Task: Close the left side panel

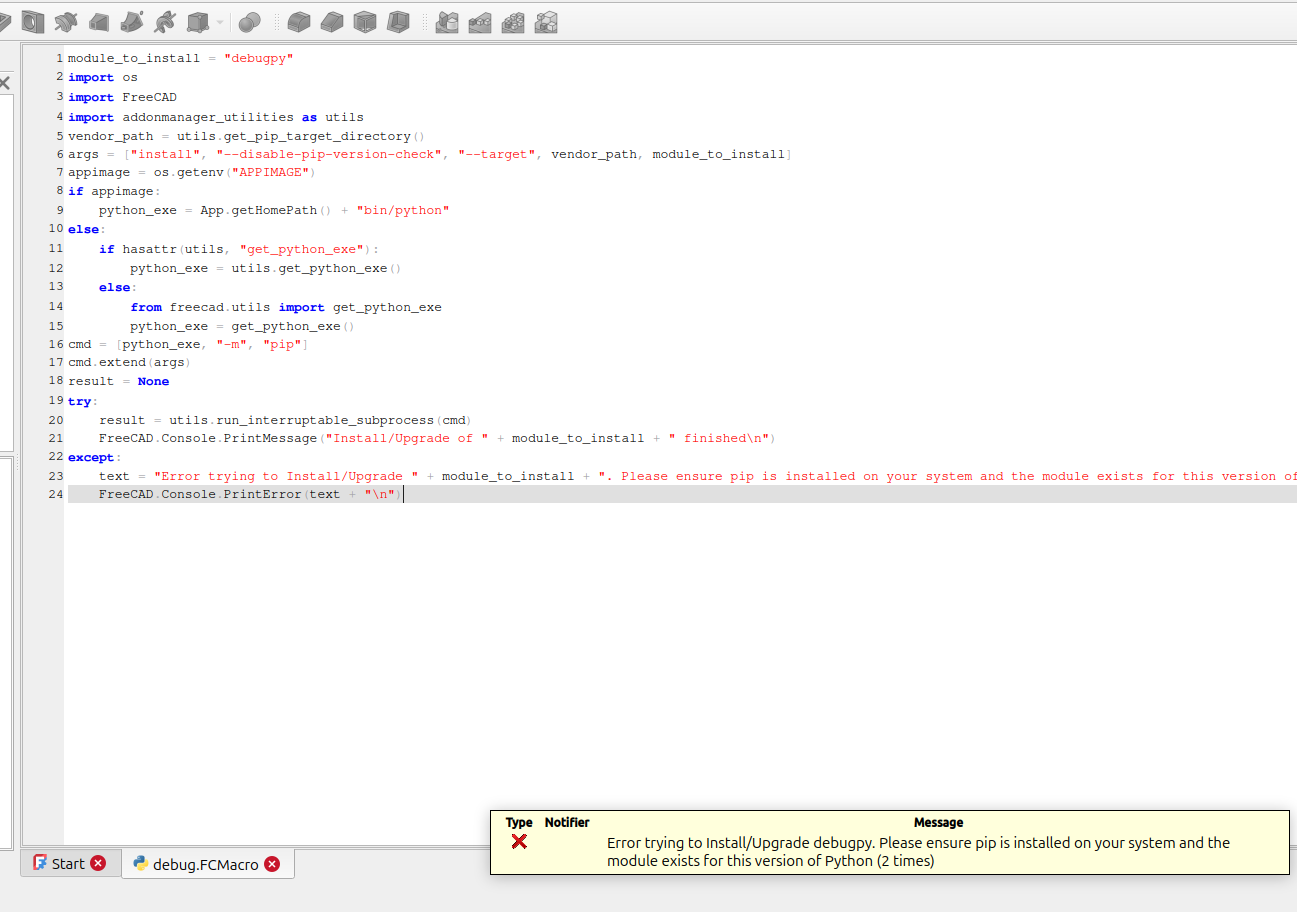Action: pos(5,83)
